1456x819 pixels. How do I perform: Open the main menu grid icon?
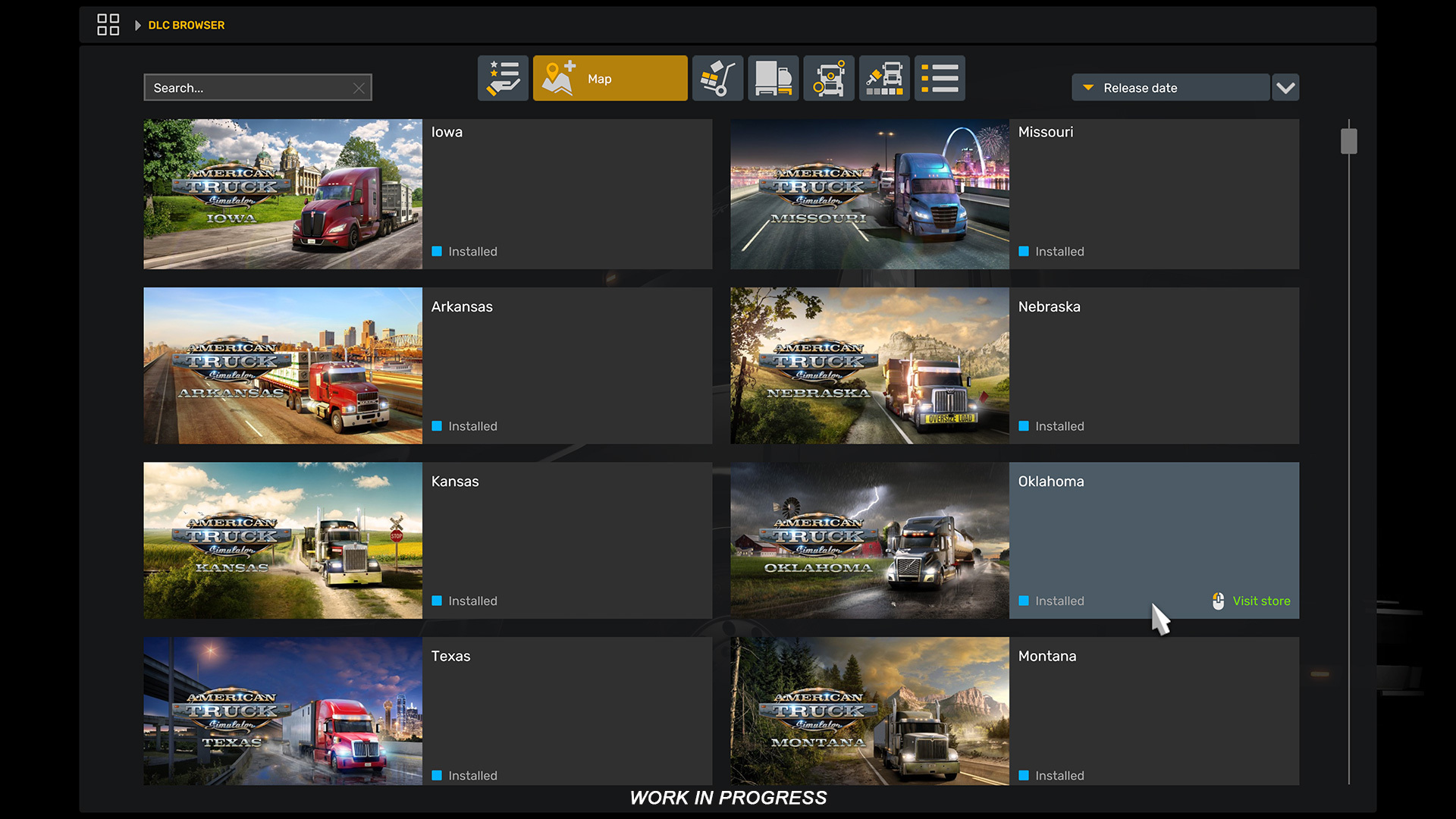pos(108,25)
